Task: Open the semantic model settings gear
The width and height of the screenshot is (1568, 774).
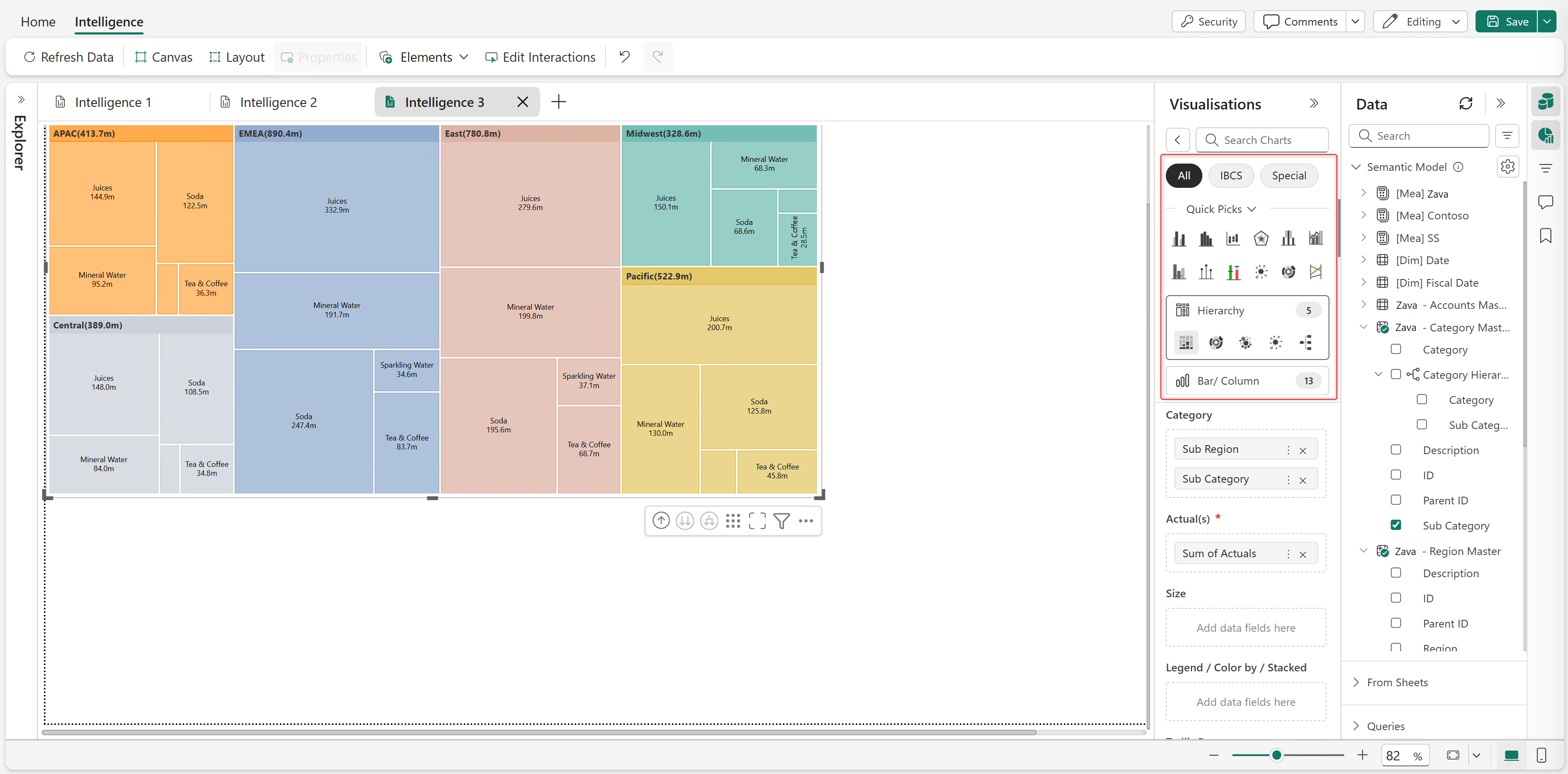Action: point(1507,167)
